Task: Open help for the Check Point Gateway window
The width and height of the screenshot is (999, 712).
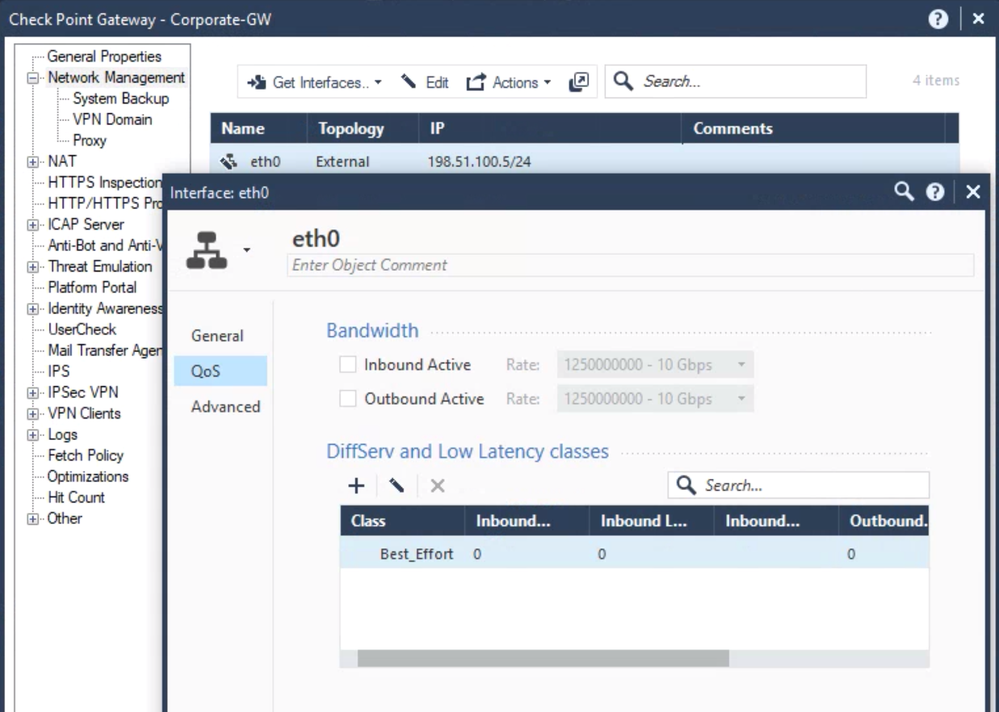Action: click(x=938, y=19)
